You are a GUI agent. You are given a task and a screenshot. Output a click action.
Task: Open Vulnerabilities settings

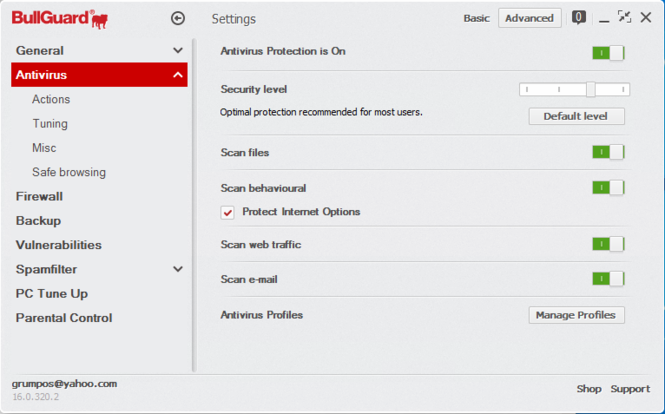59,245
